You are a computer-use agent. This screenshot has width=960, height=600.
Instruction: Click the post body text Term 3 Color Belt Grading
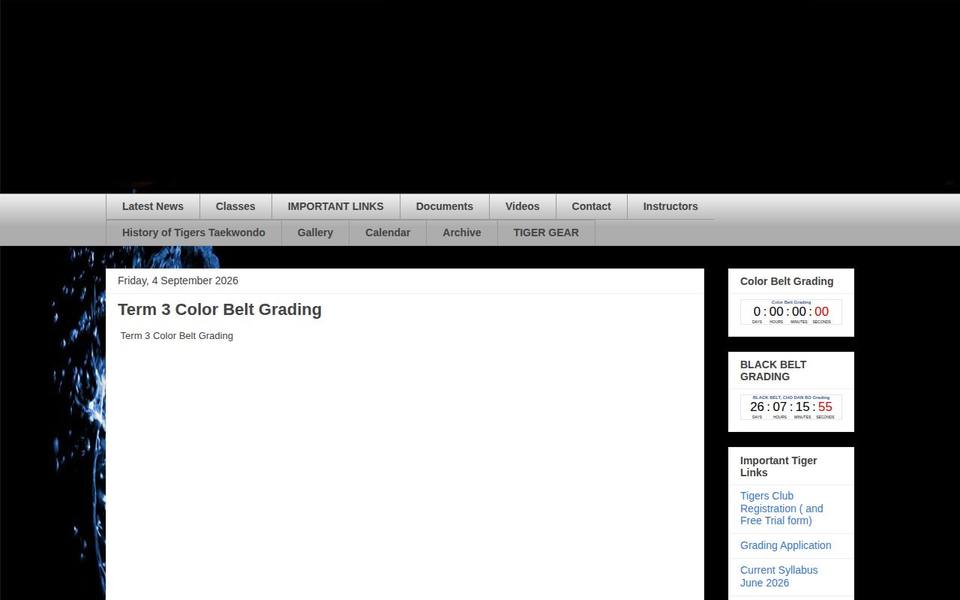coord(176,336)
